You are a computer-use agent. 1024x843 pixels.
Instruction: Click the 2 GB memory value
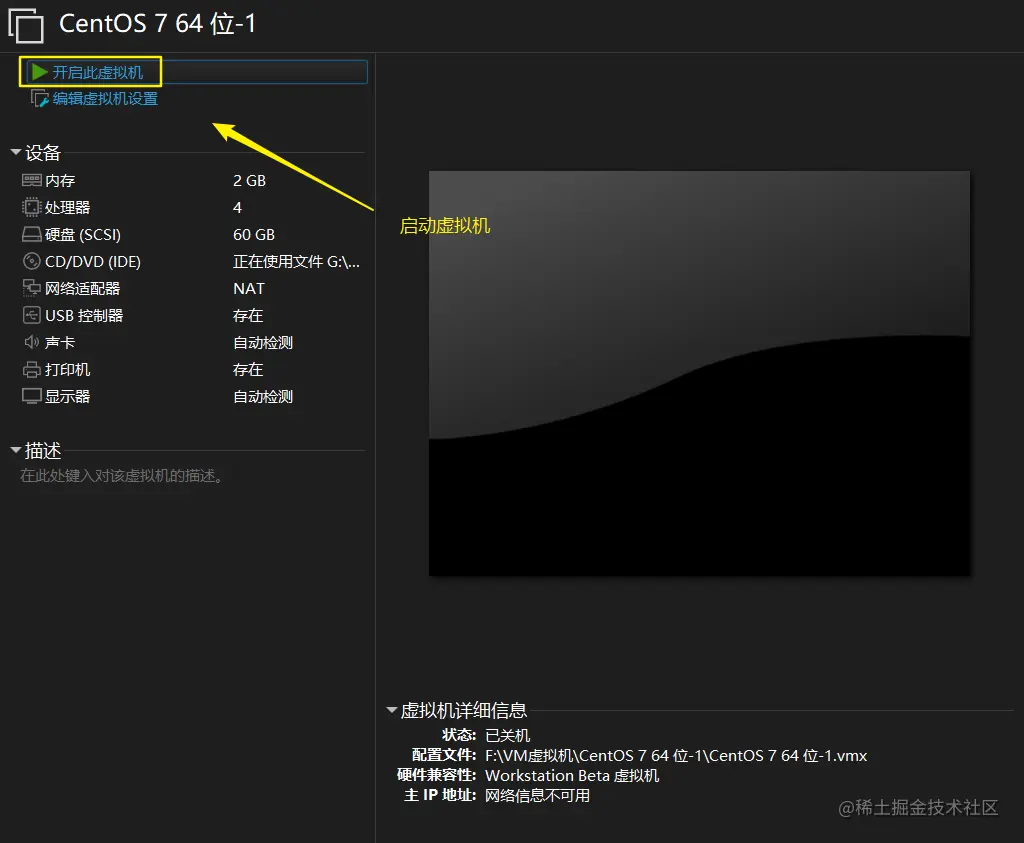click(x=249, y=181)
